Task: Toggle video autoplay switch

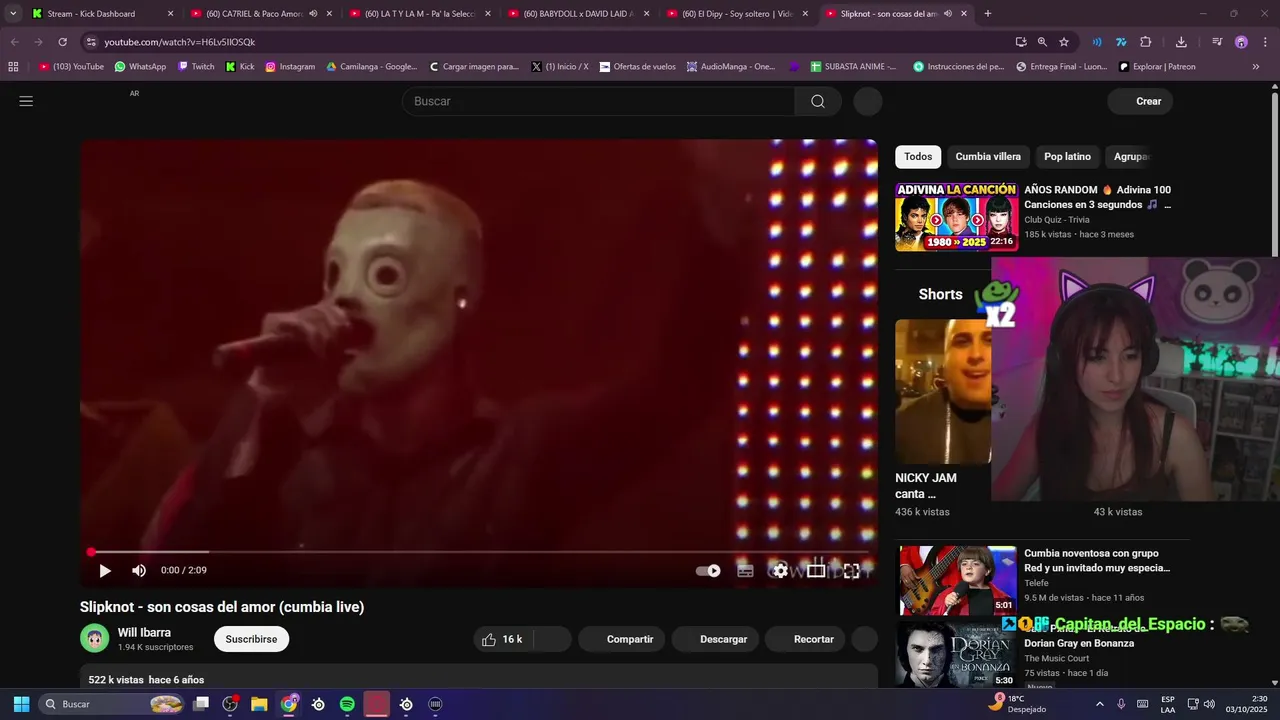Action: click(708, 571)
